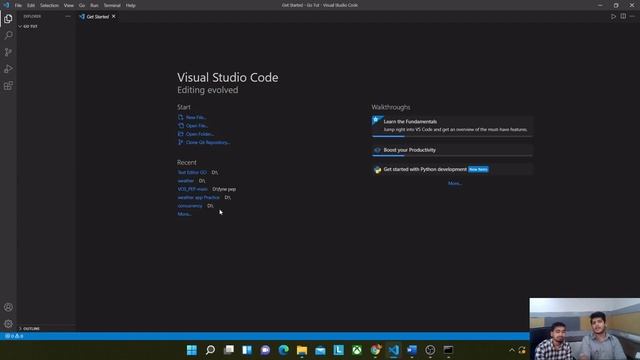The image size is (640, 360).
Task: Click the Split Editor icon
Action: [x=623, y=16]
